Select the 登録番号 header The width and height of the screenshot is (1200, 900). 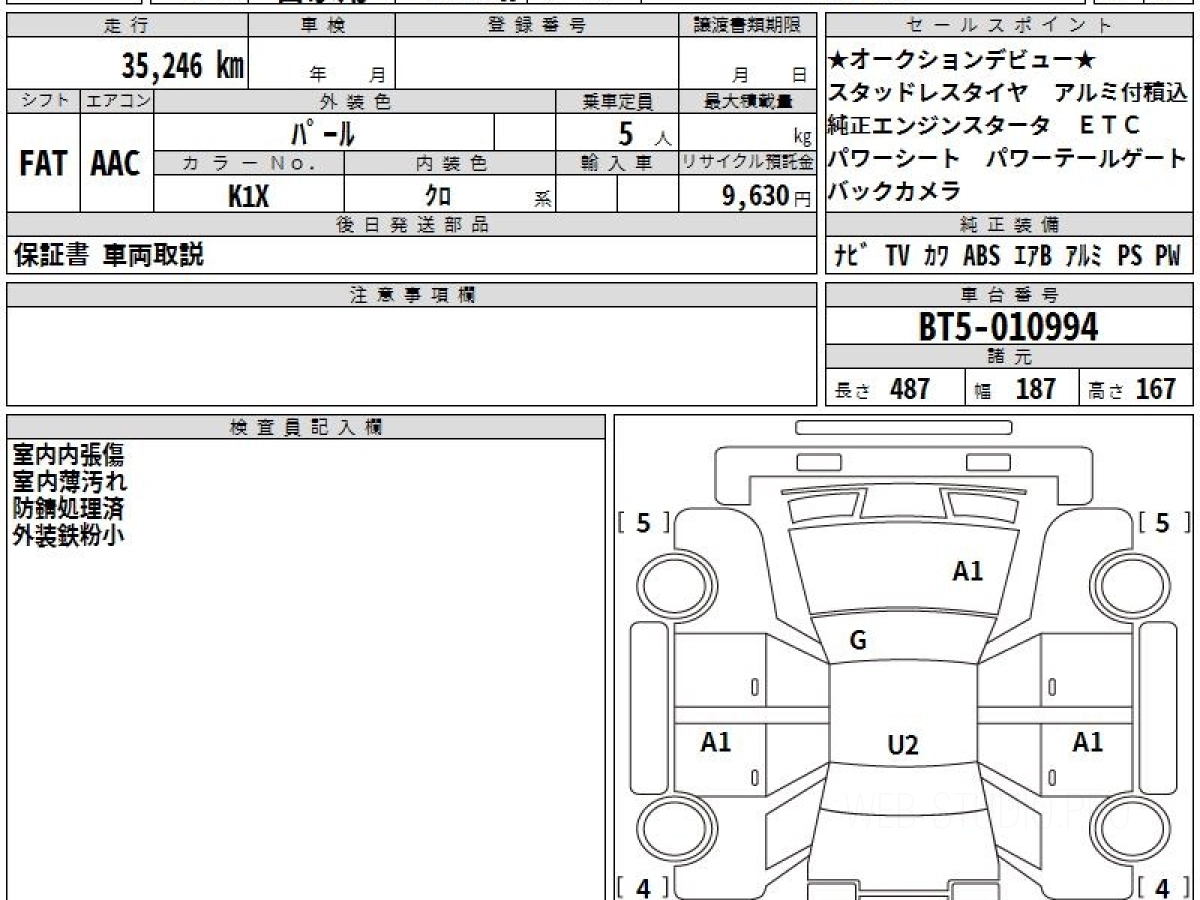pyautogui.click(x=537, y=26)
